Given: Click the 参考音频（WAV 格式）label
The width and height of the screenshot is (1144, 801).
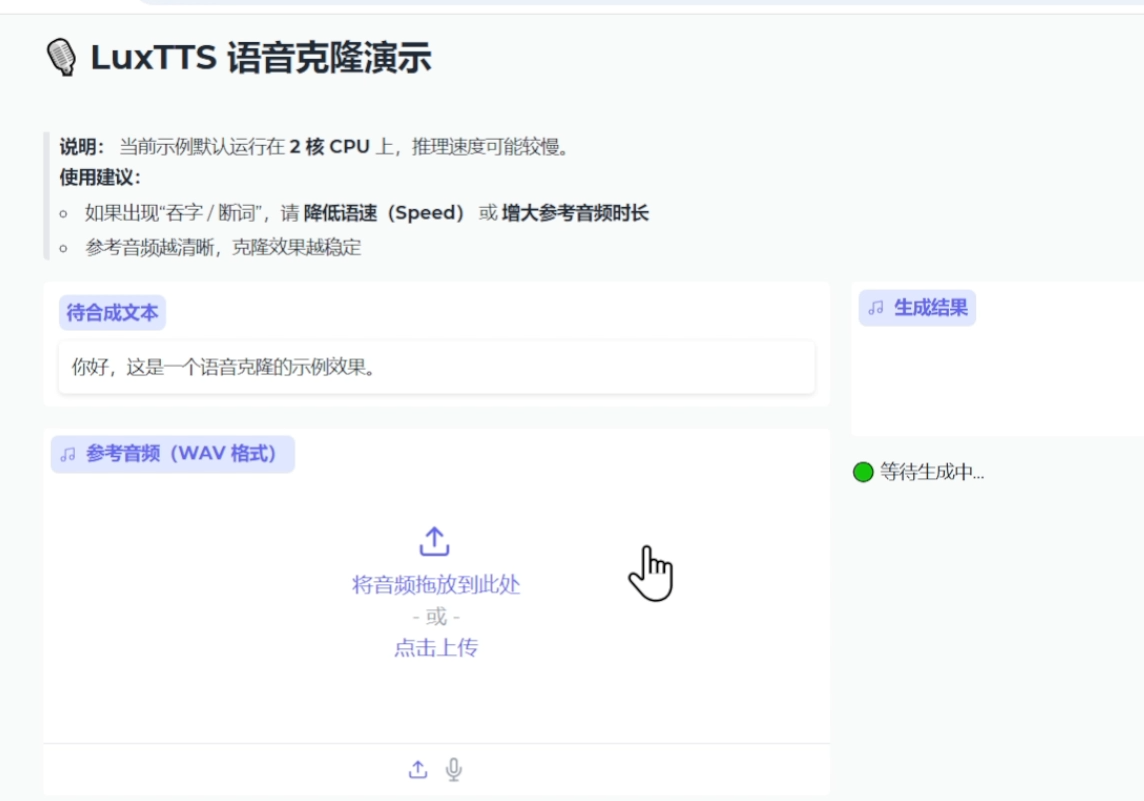Looking at the screenshot, I should pyautogui.click(x=173, y=454).
